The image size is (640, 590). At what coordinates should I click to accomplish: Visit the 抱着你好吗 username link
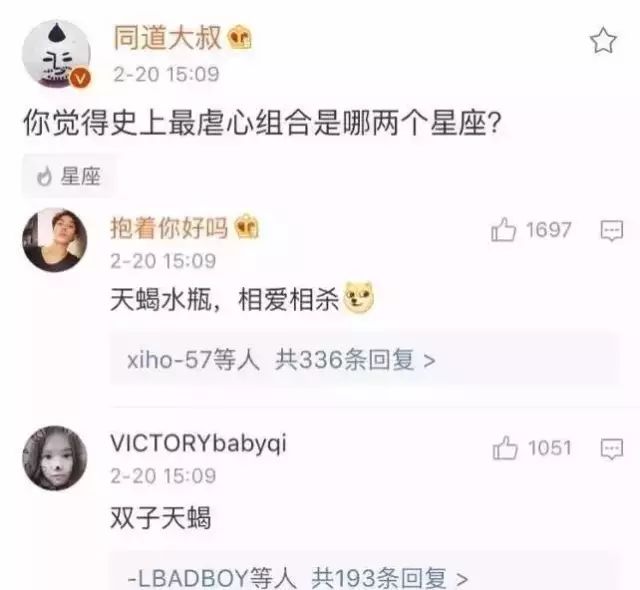click(169, 227)
